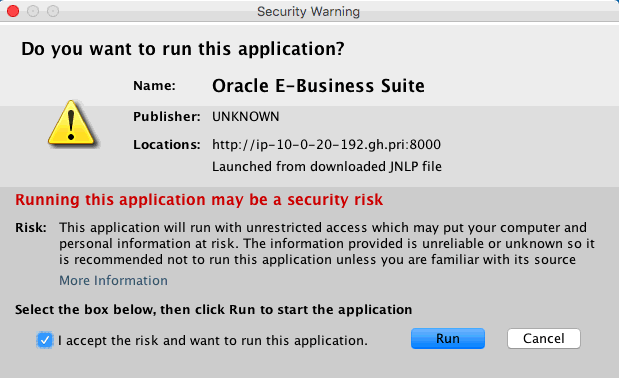Click the Cancel button
The width and height of the screenshot is (619, 378).
pyautogui.click(x=544, y=339)
